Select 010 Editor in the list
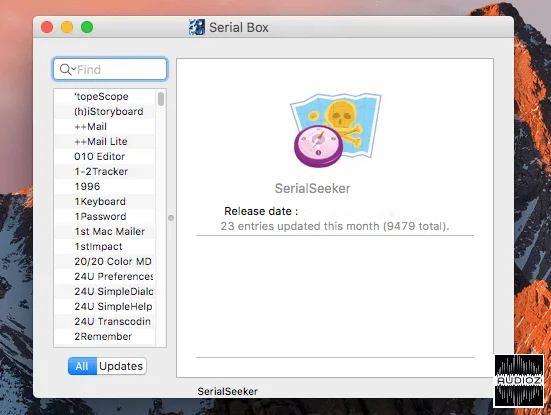This screenshot has height=415, width=551. (105, 156)
